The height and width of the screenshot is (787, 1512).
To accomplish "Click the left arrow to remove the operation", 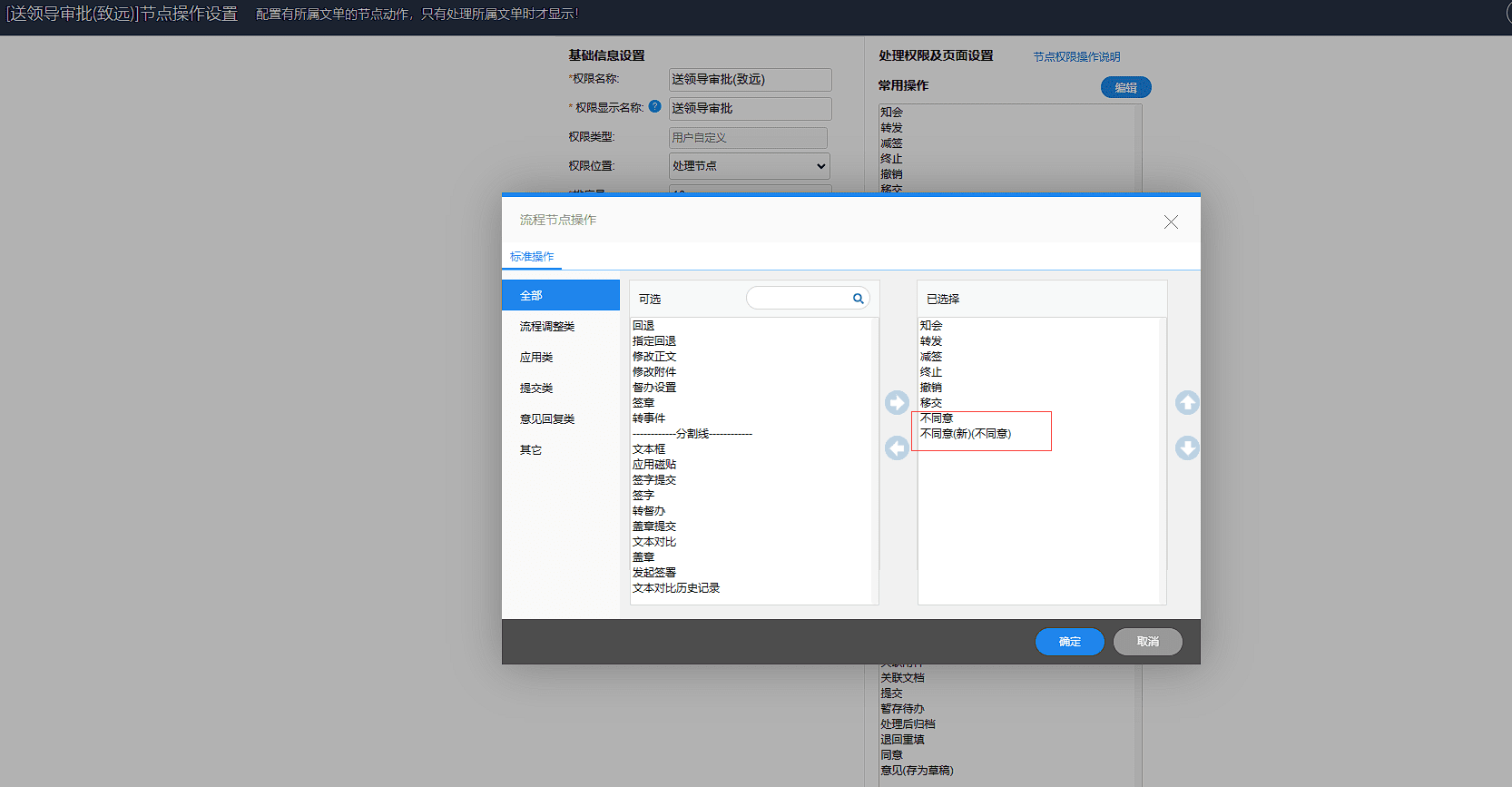I will pos(897,448).
